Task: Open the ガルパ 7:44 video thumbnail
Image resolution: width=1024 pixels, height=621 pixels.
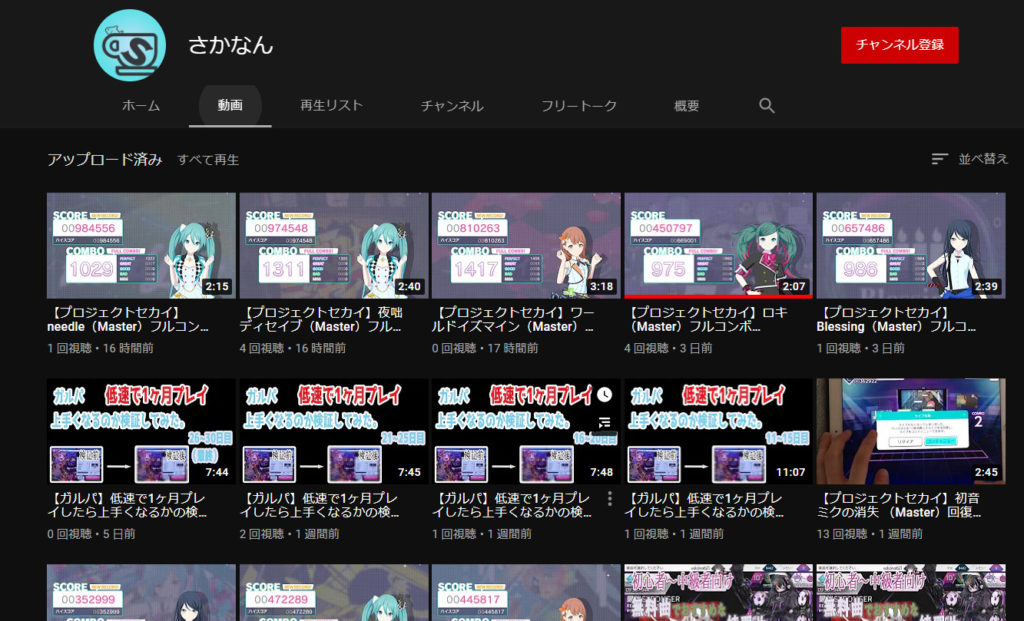Action: pyautogui.click(x=141, y=431)
